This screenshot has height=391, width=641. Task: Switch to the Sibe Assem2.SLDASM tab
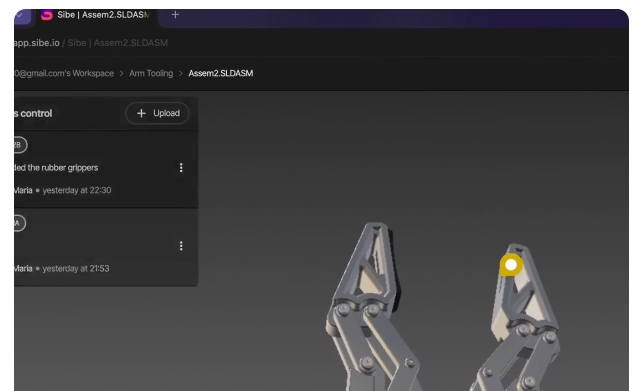[x=96, y=15]
